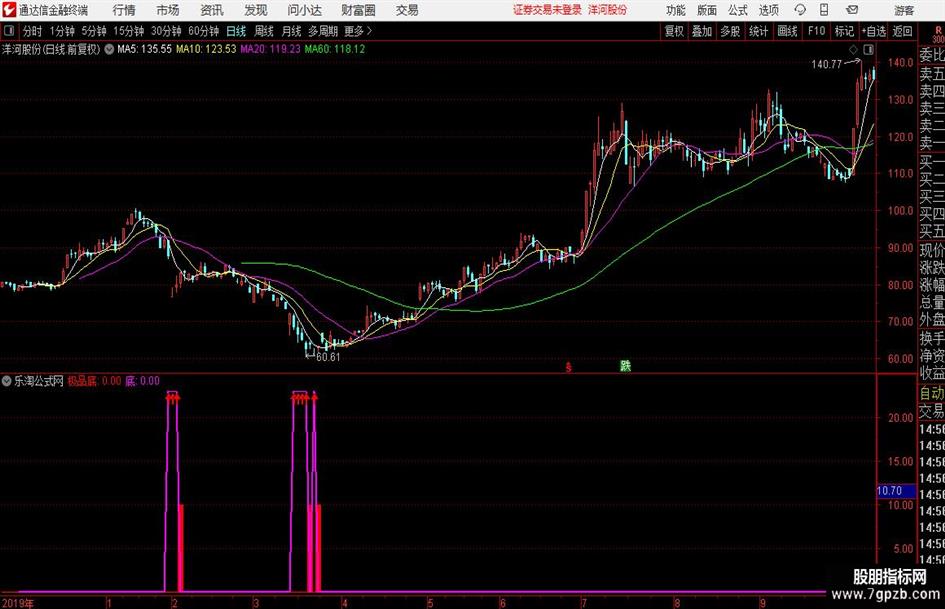The width and height of the screenshot is (945, 609).
Task: Switch to the 分时 period tab
Action: coord(33,31)
